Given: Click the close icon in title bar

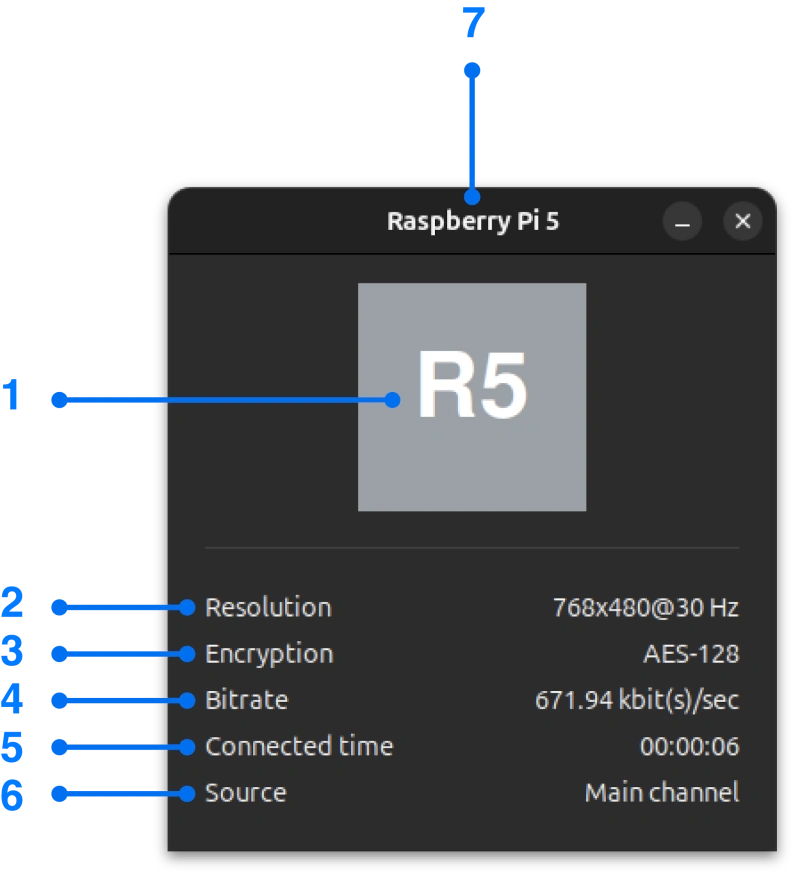Looking at the screenshot, I should click(x=742, y=222).
